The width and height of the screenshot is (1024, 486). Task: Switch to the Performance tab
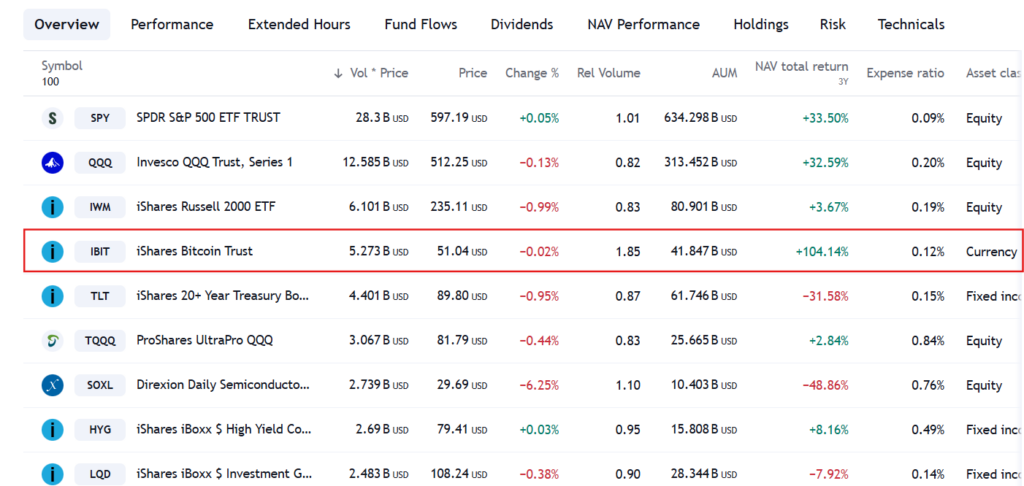point(172,25)
